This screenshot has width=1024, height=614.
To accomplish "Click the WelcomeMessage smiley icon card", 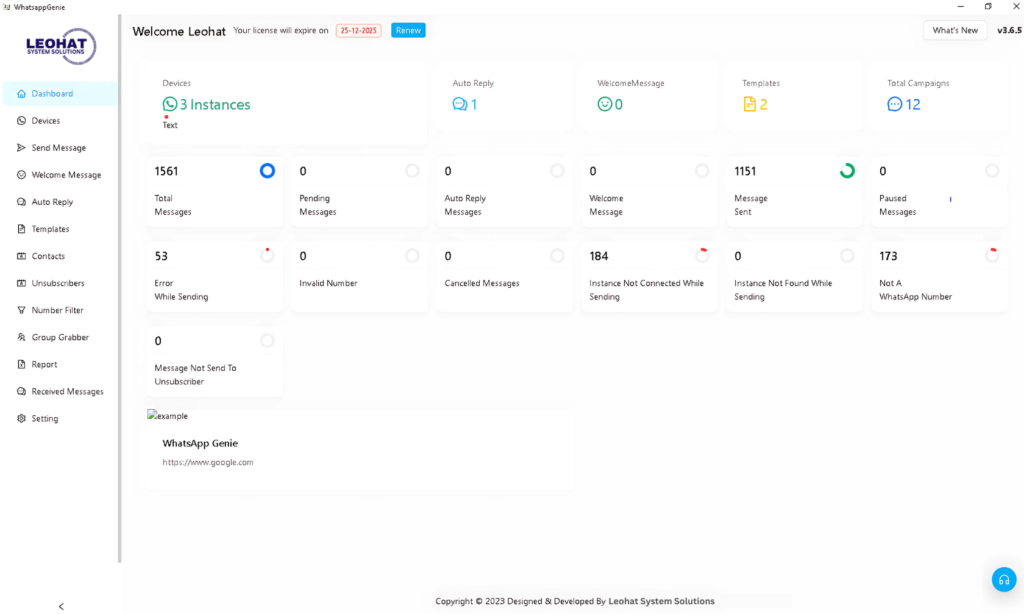I will [x=605, y=104].
